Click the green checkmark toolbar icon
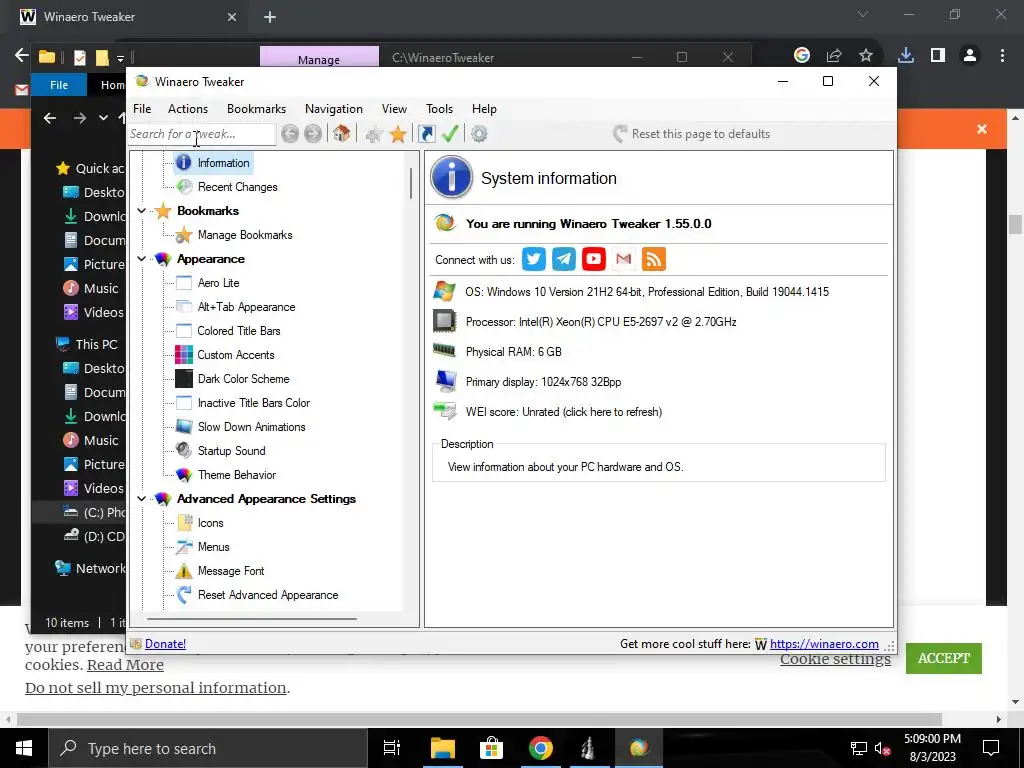This screenshot has height=768, width=1024. pos(450,134)
